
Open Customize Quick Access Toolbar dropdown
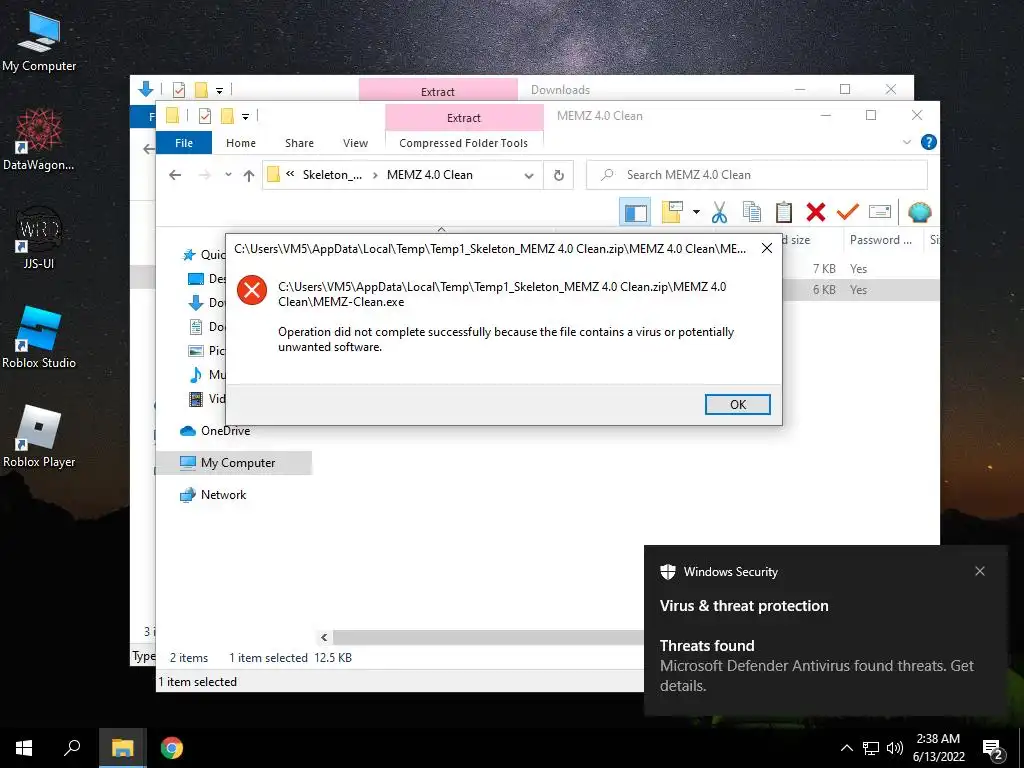(246, 116)
